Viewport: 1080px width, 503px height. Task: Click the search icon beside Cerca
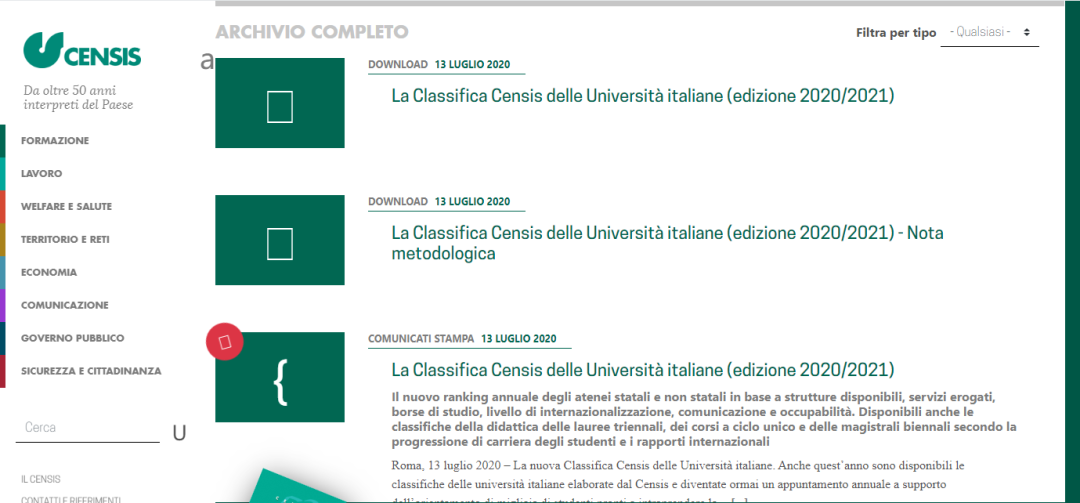tap(179, 433)
